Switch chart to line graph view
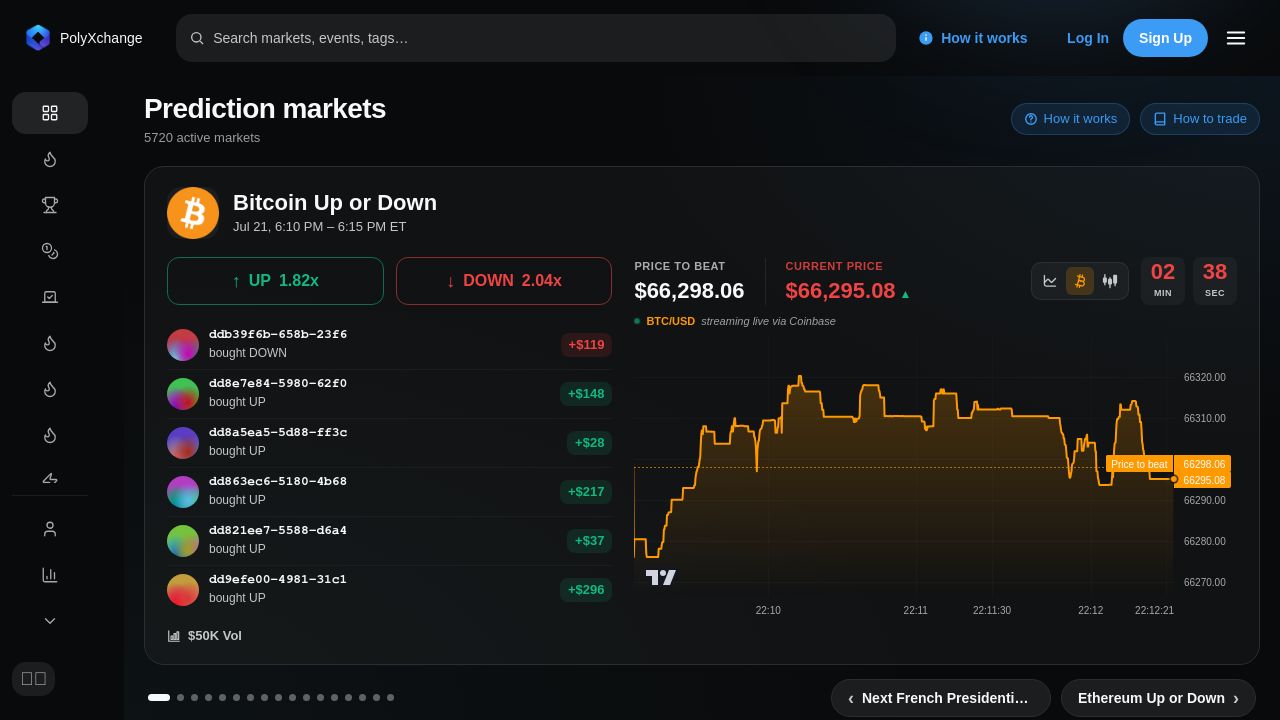The width and height of the screenshot is (1280, 720). (1050, 281)
